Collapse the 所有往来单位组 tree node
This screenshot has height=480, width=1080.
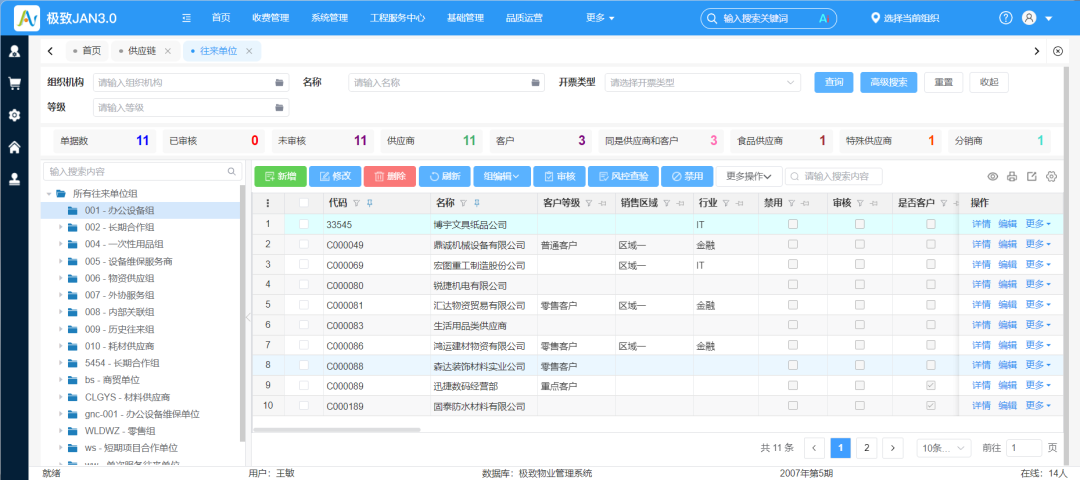[49, 194]
